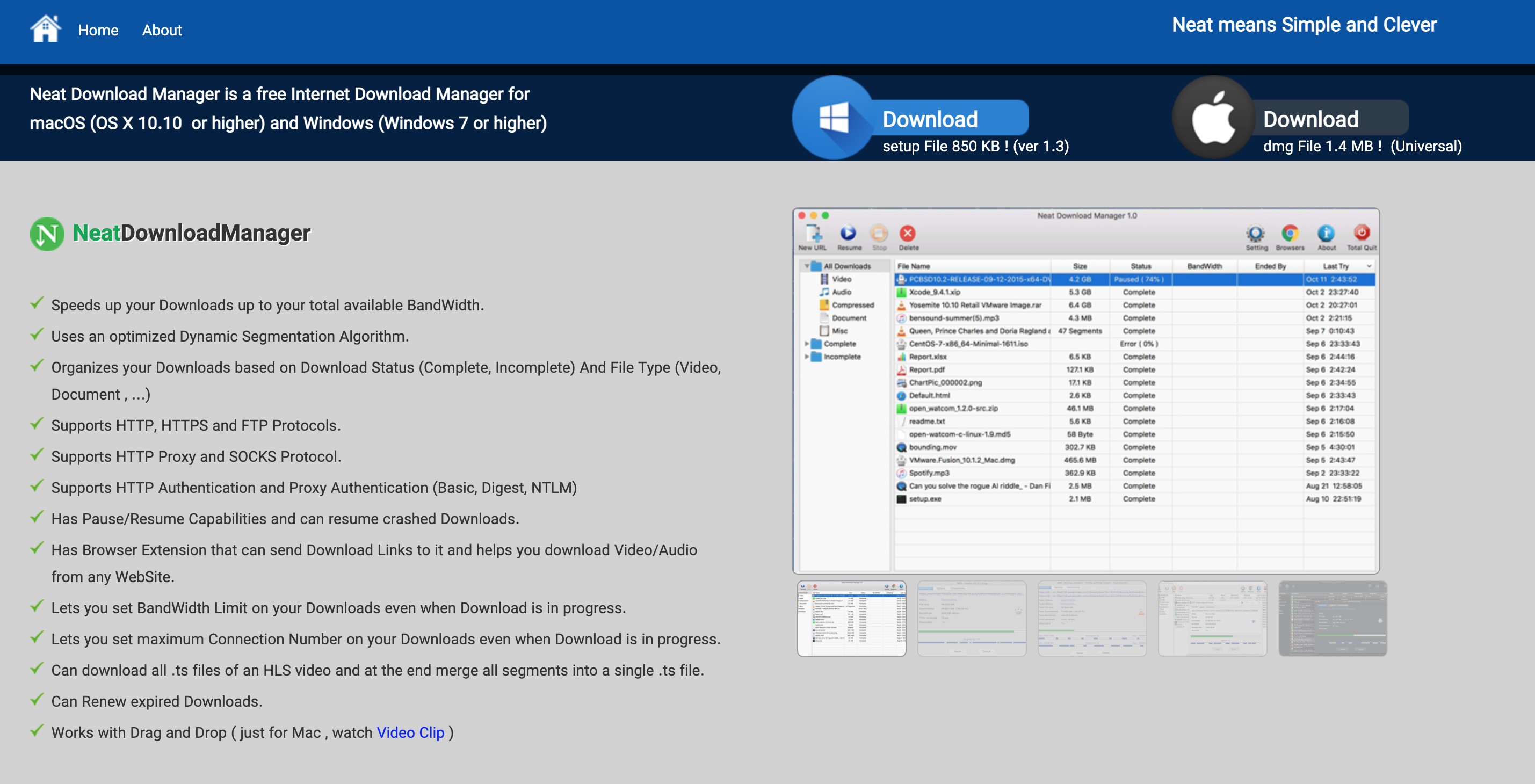Open the Home navigation menu item
Screen dimensions: 1535x784
(98, 30)
